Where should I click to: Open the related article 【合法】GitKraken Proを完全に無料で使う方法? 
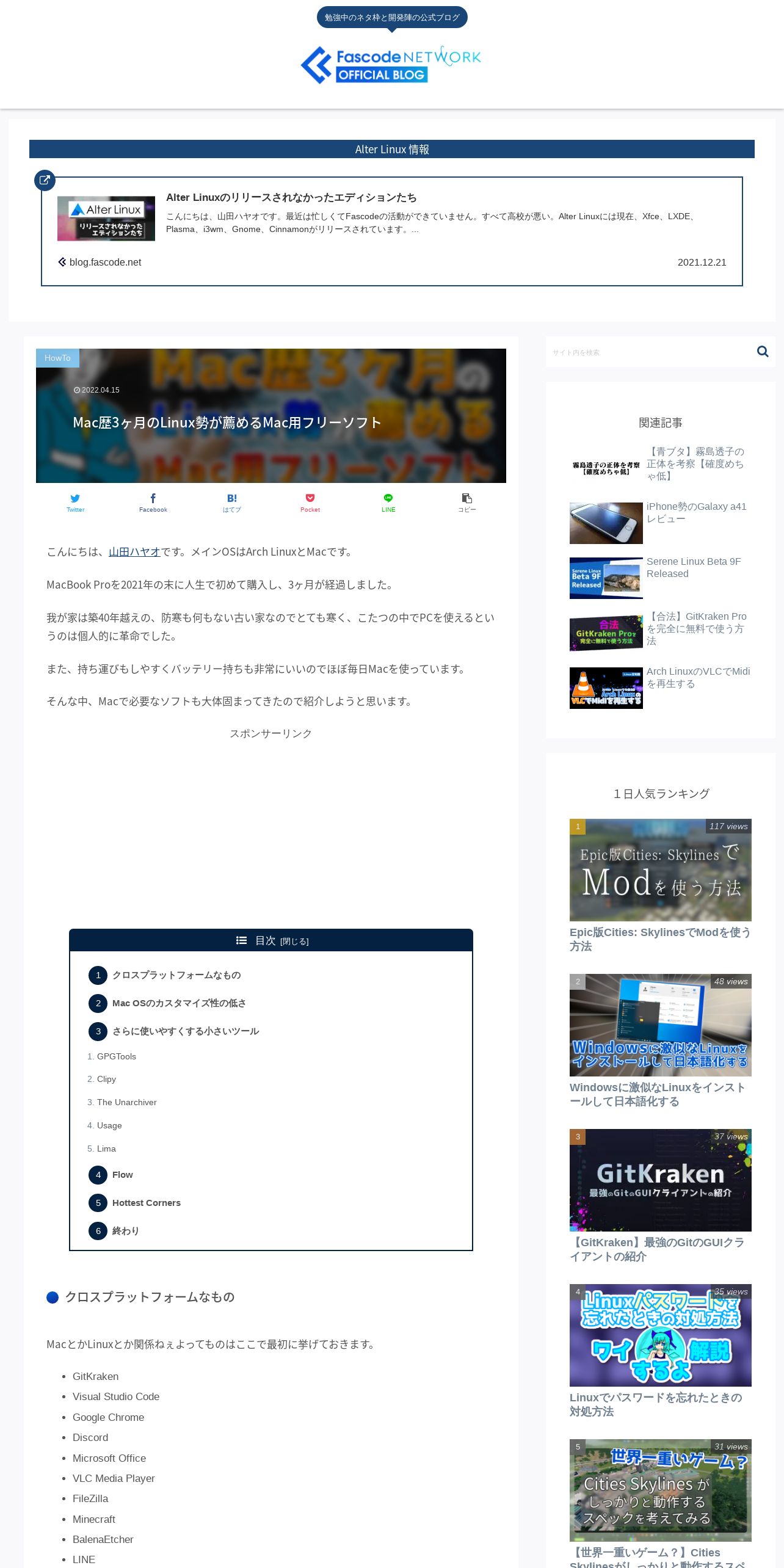(x=697, y=629)
